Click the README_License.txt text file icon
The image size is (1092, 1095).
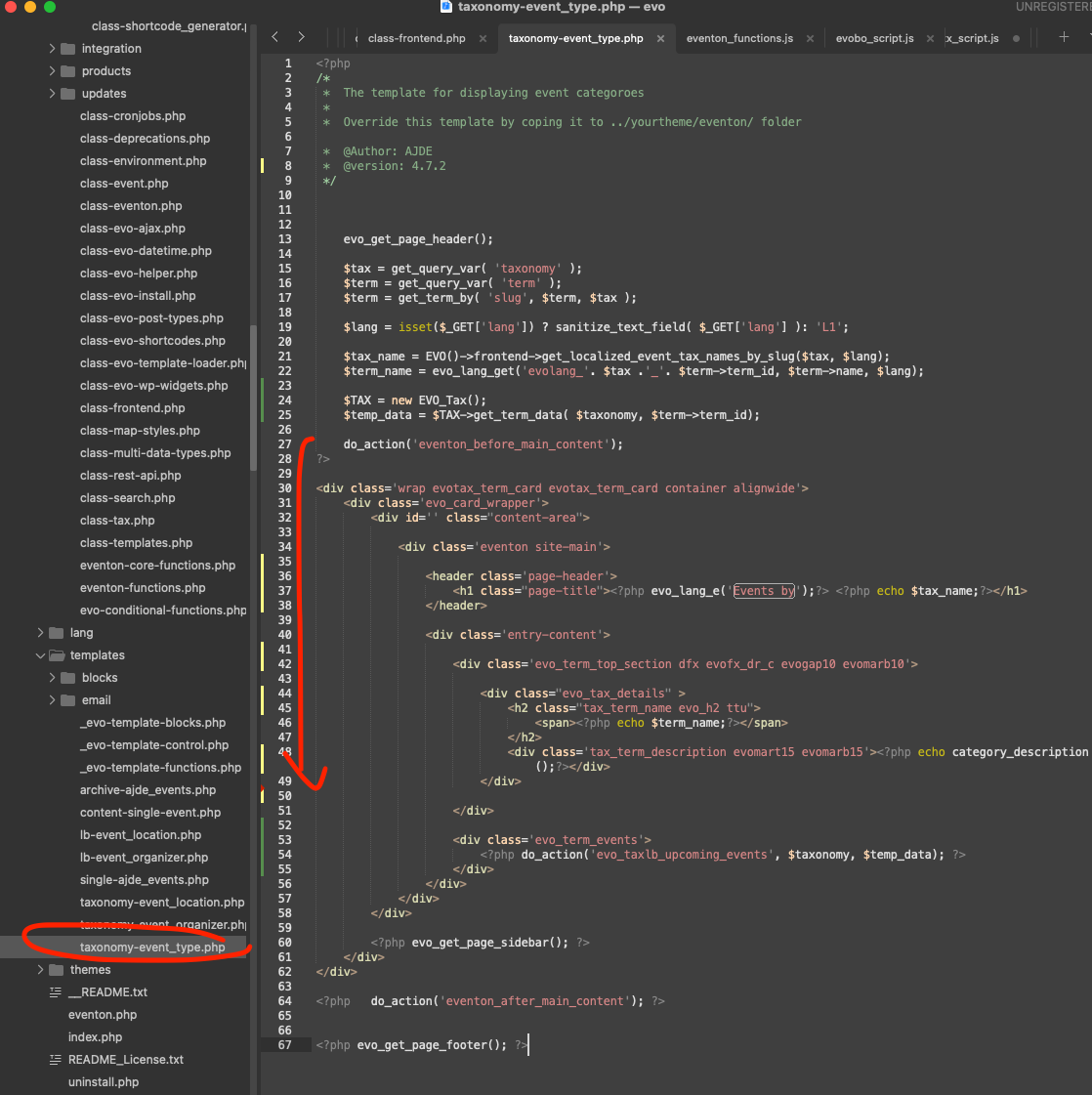[x=55, y=1060]
